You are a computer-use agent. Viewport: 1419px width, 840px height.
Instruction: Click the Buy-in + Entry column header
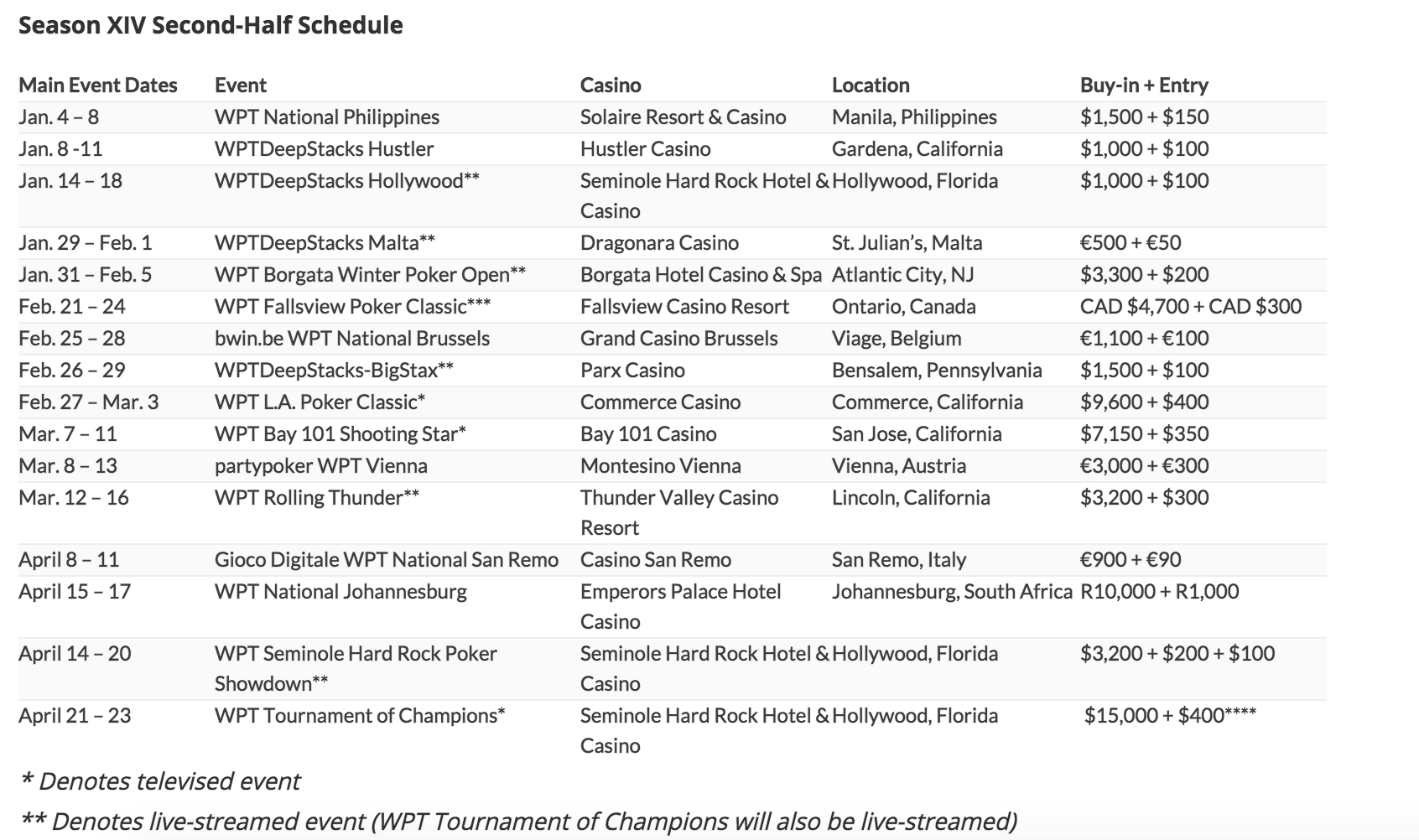[x=1144, y=85]
